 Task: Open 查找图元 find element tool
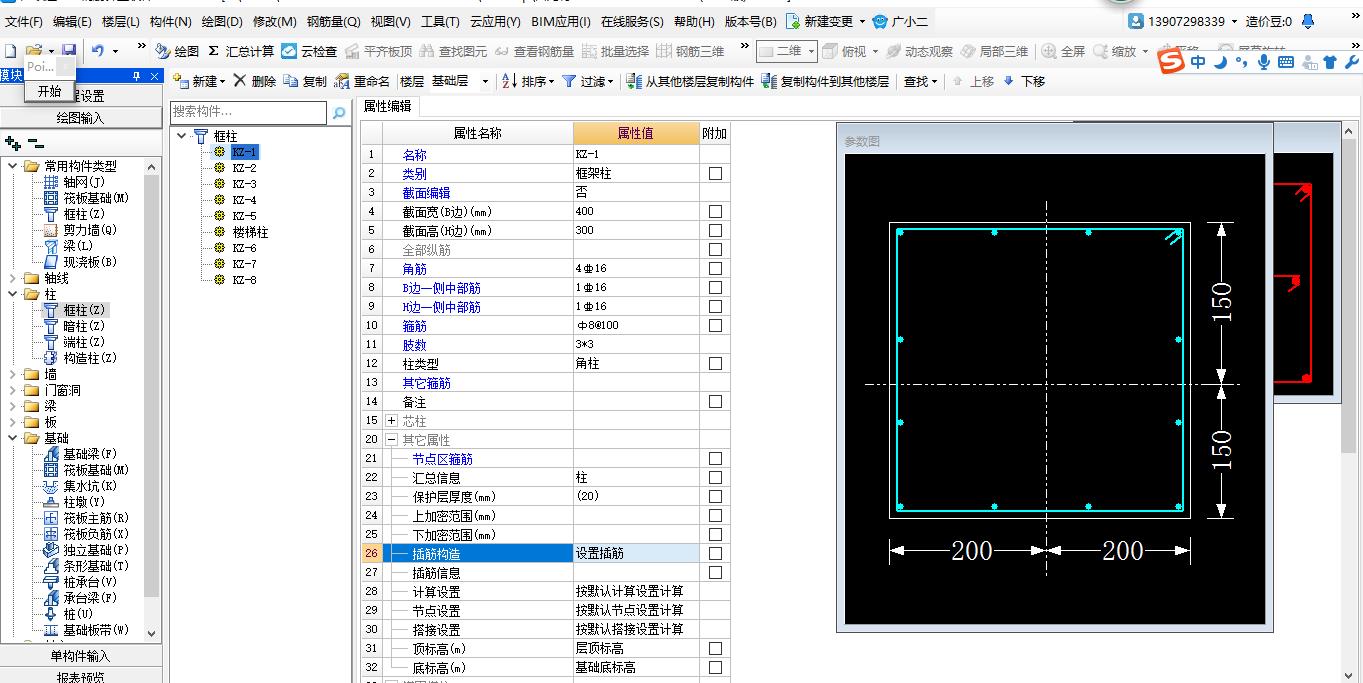pyautogui.click(x=454, y=51)
